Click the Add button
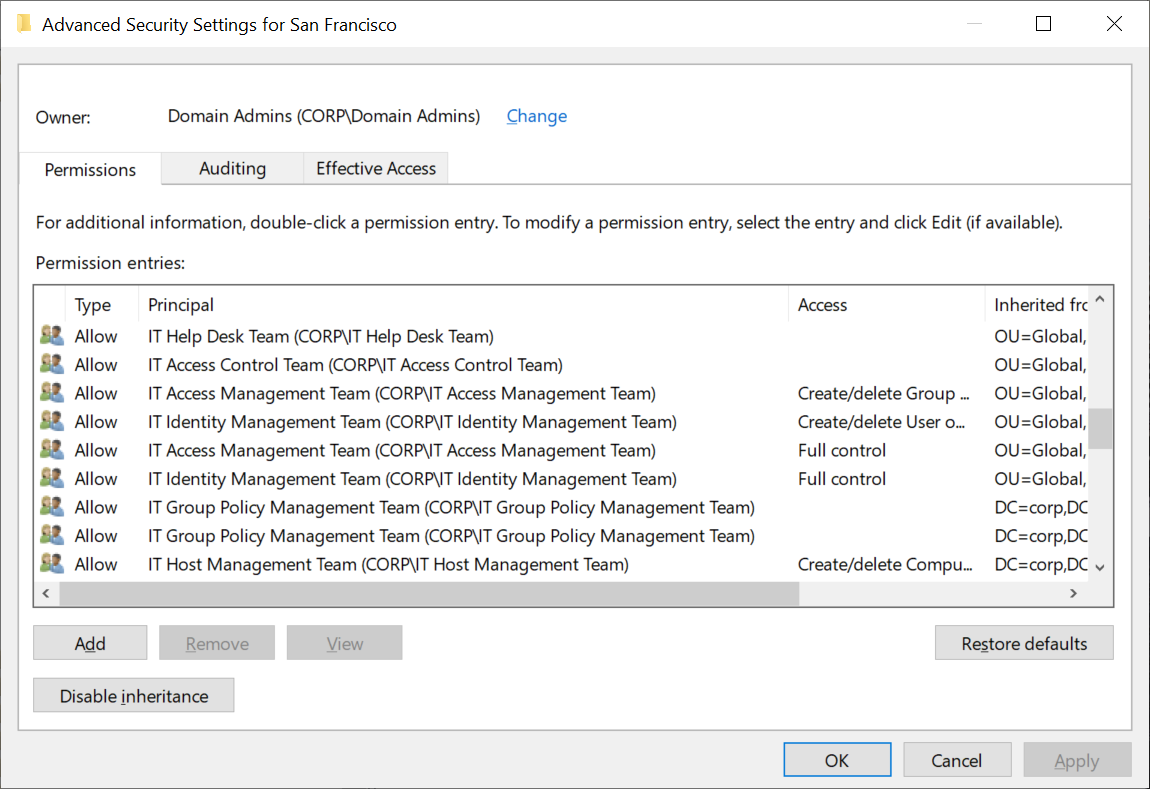Image resolution: width=1150 pixels, height=789 pixels. 90,643
